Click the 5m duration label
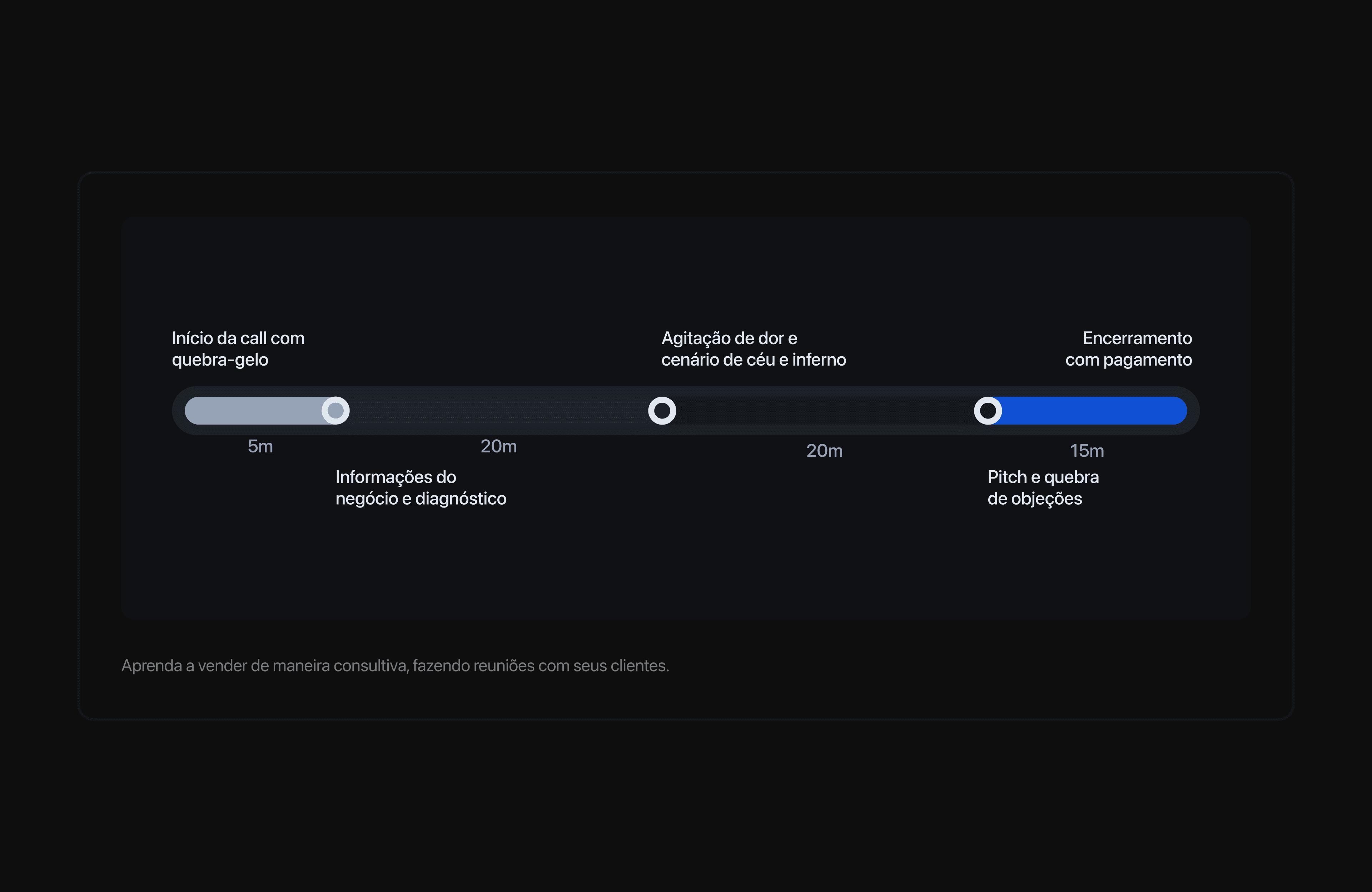Image resolution: width=1372 pixels, height=892 pixels. (x=260, y=446)
